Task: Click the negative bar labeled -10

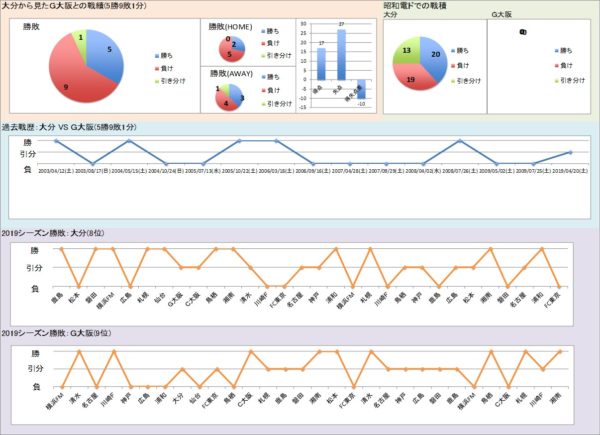Action: click(362, 90)
